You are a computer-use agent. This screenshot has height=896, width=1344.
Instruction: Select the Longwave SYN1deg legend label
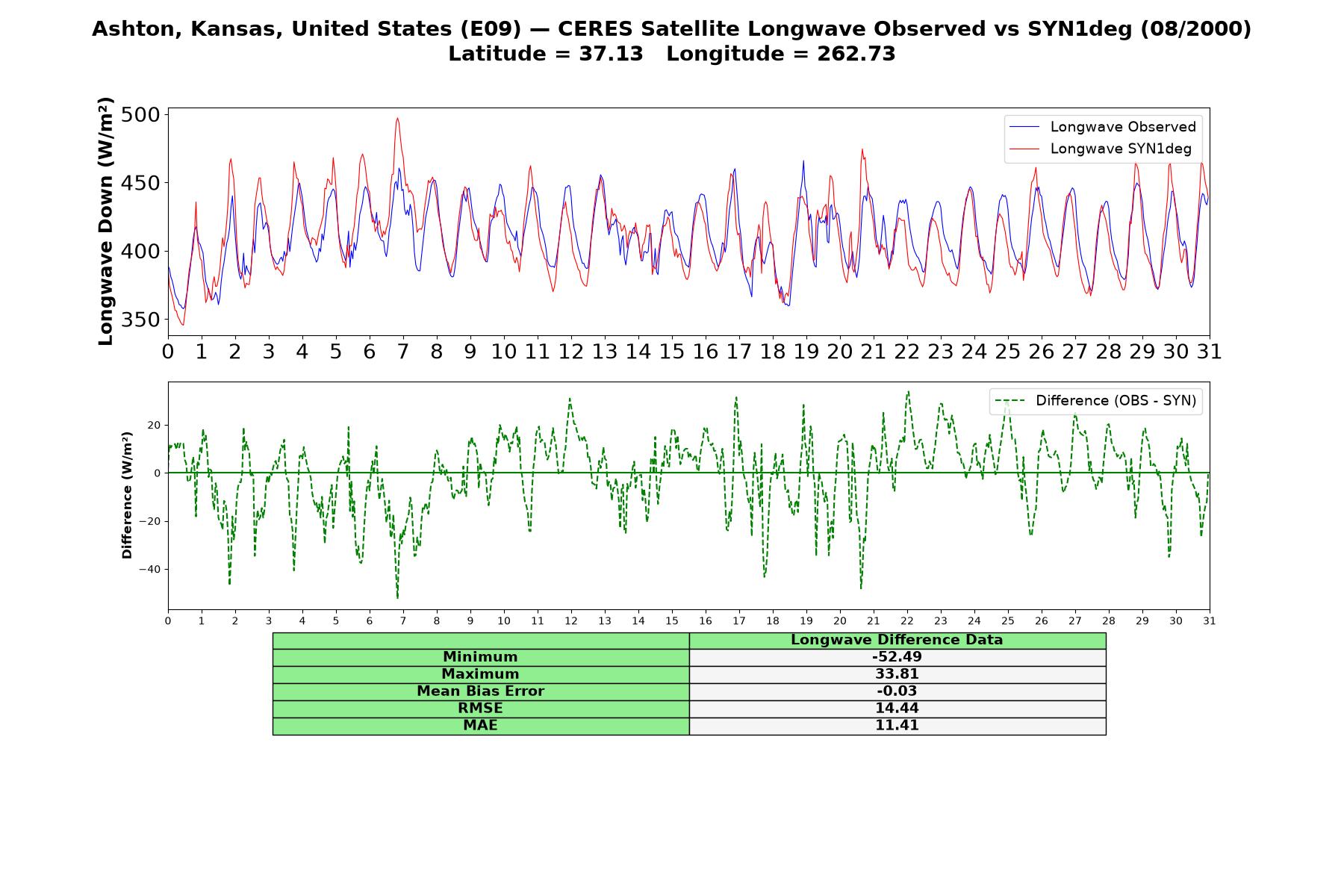tap(1121, 149)
